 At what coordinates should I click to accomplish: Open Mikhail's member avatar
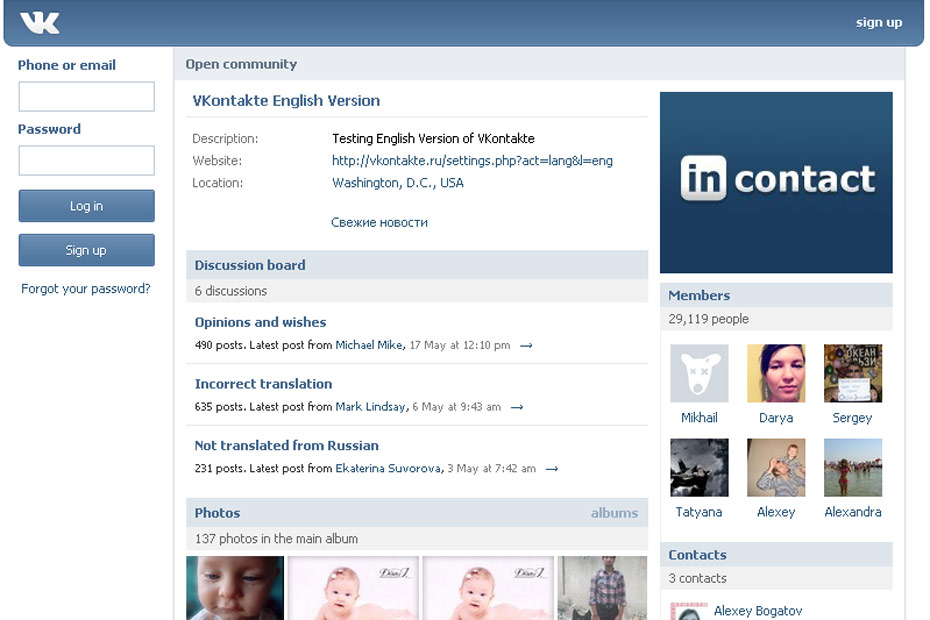699,373
